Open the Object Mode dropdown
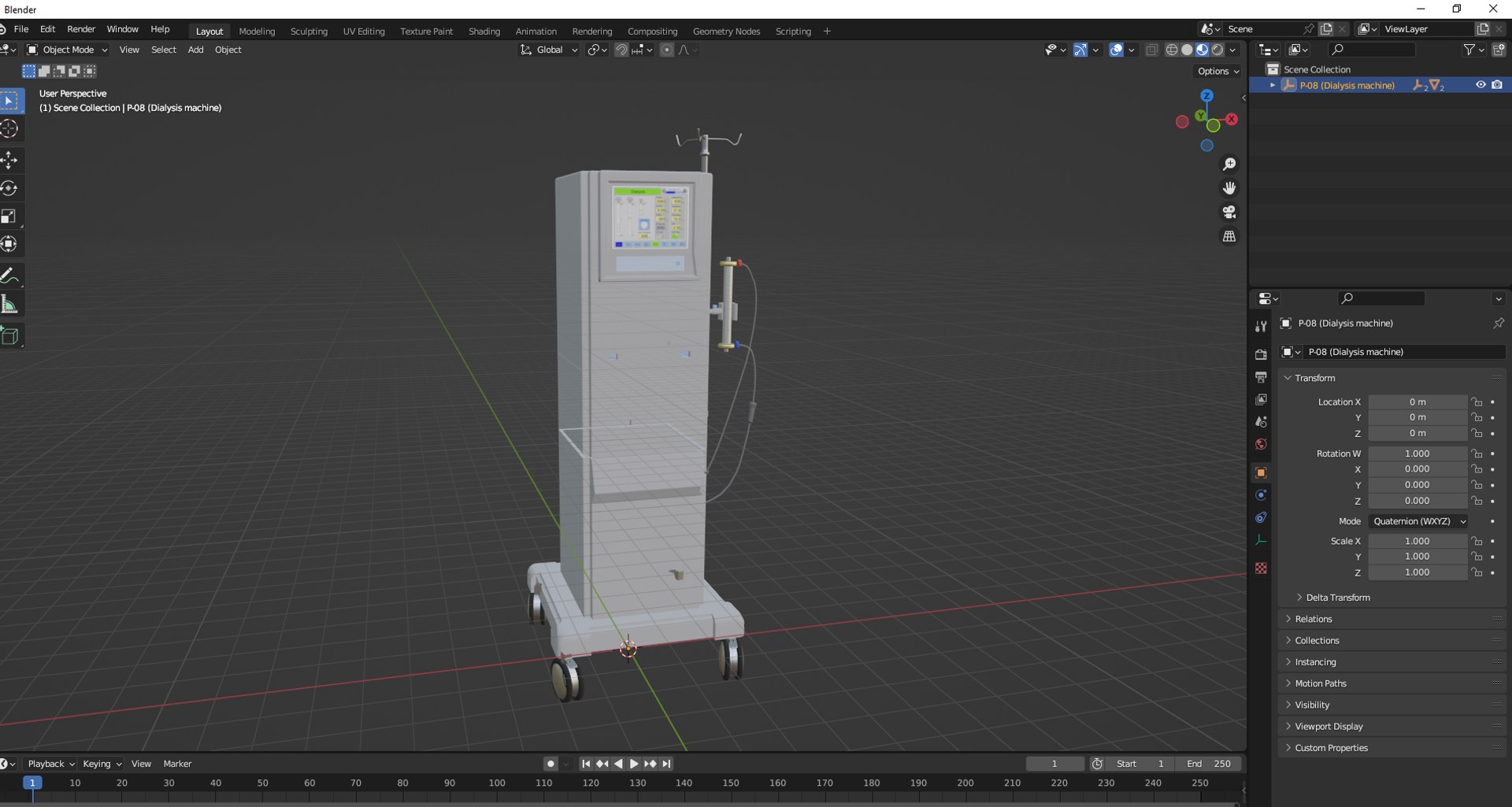 point(68,50)
